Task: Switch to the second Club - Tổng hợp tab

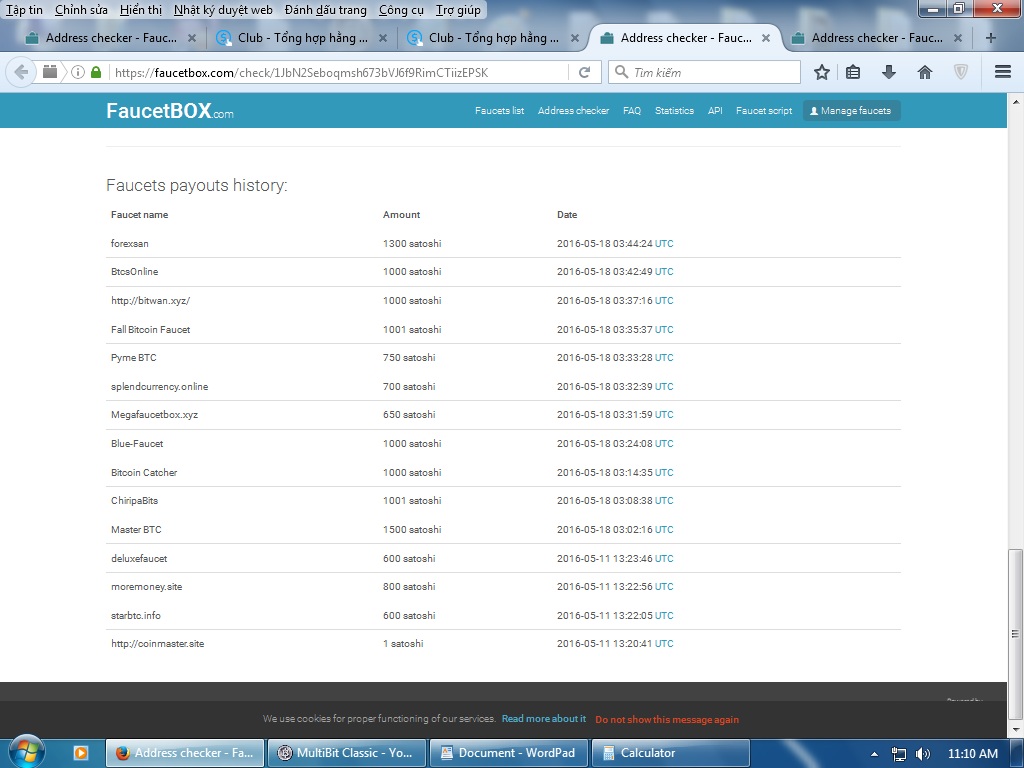Action: click(494, 38)
